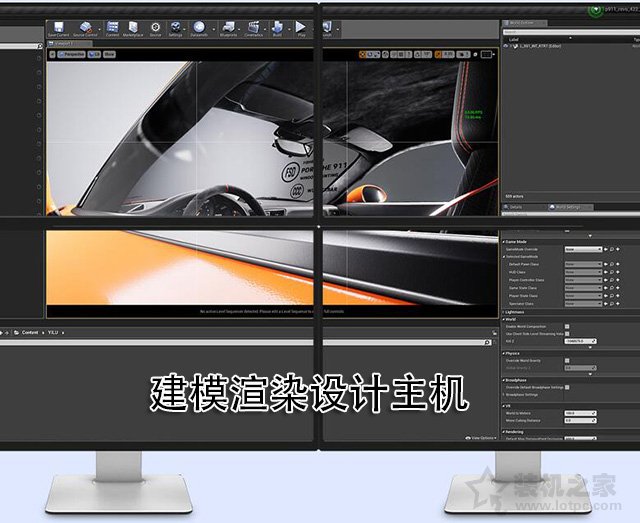Open the viewport options arrow menu
This screenshot has height=523, width=640.
click(x=52, y=54)
